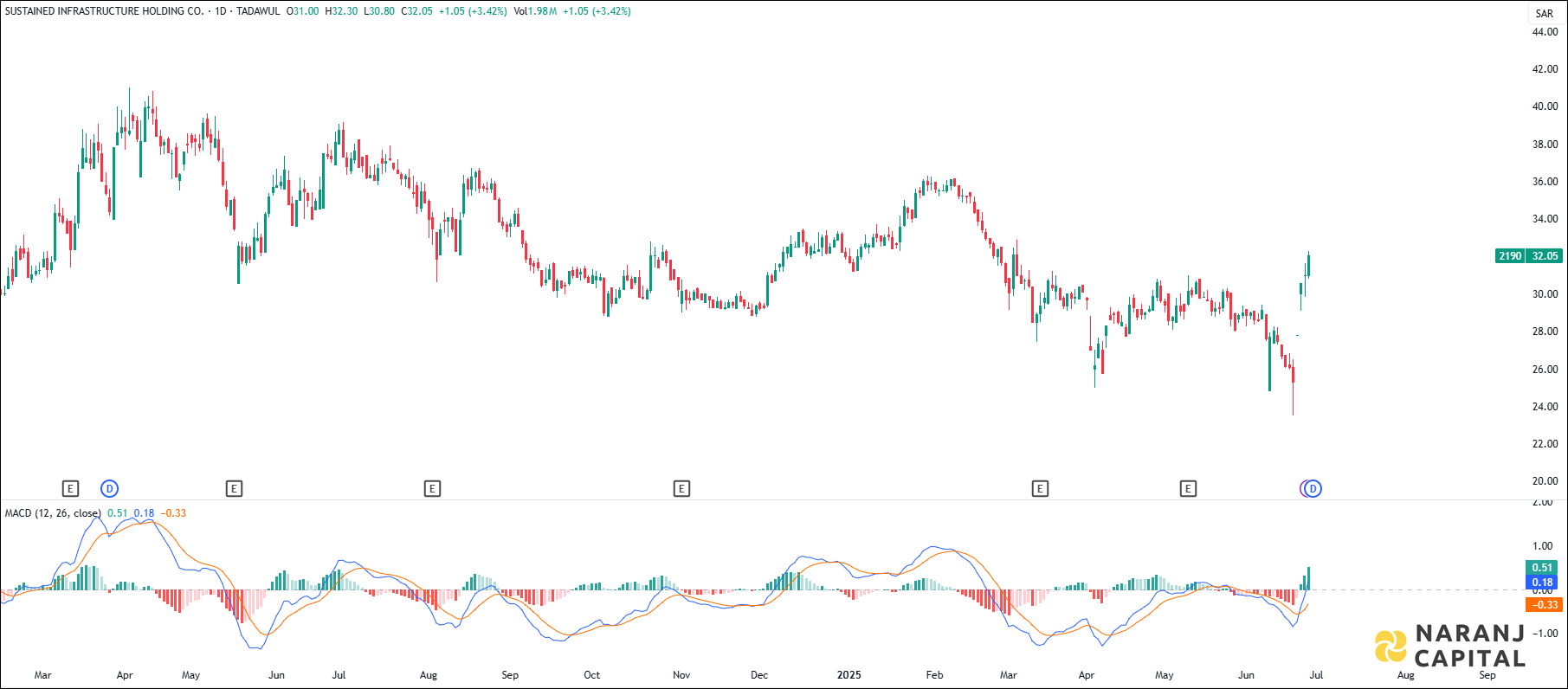Screen dimensions: 1568x689
Task: Click the 1.00 level on MACD axis
Action: (x=1543, y=546)
